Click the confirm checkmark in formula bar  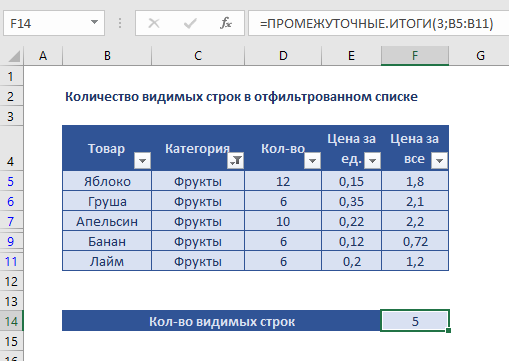click(190, 23)
